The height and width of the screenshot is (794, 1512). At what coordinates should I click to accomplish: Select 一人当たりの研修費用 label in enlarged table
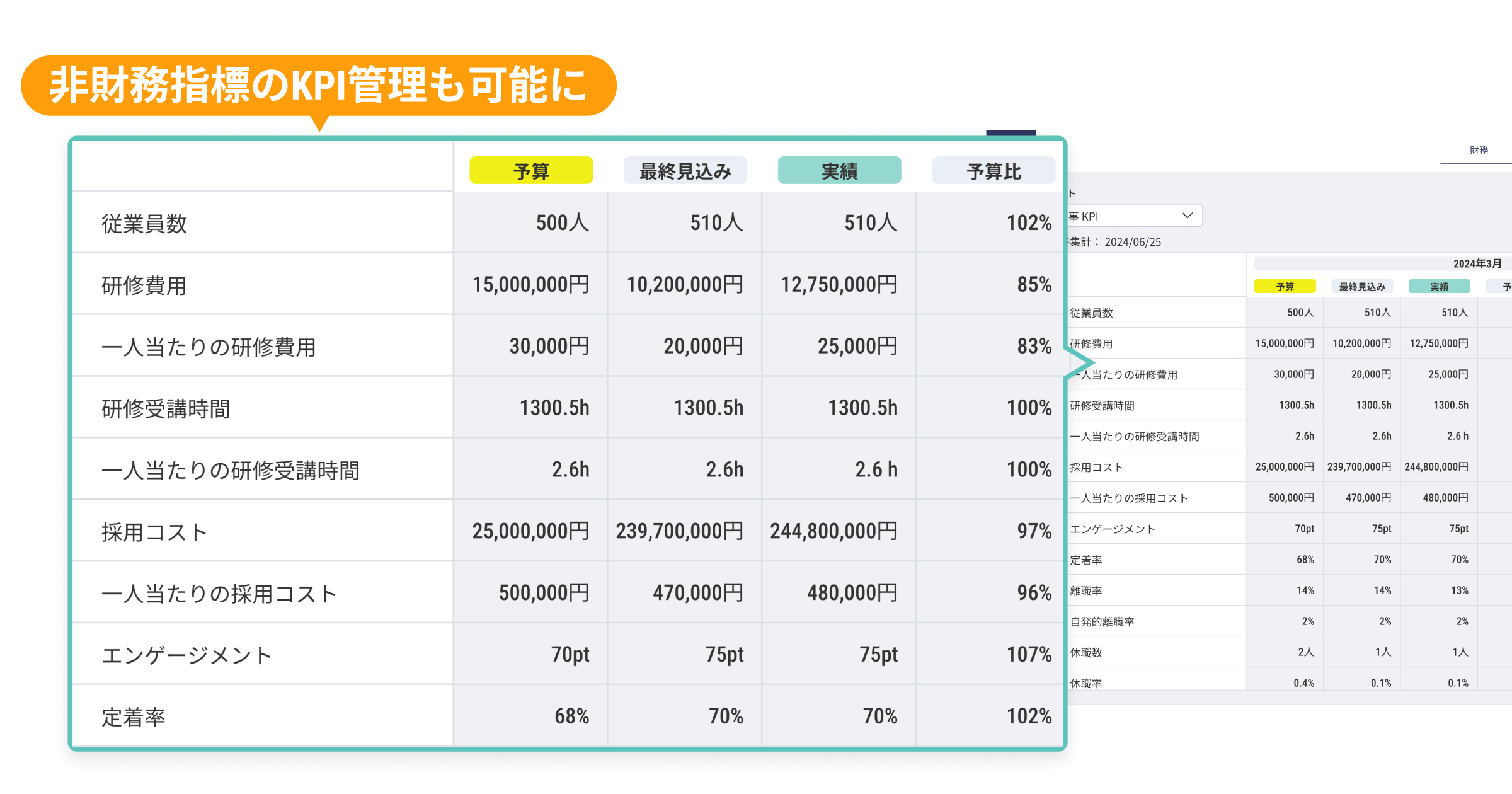(209, 347)
